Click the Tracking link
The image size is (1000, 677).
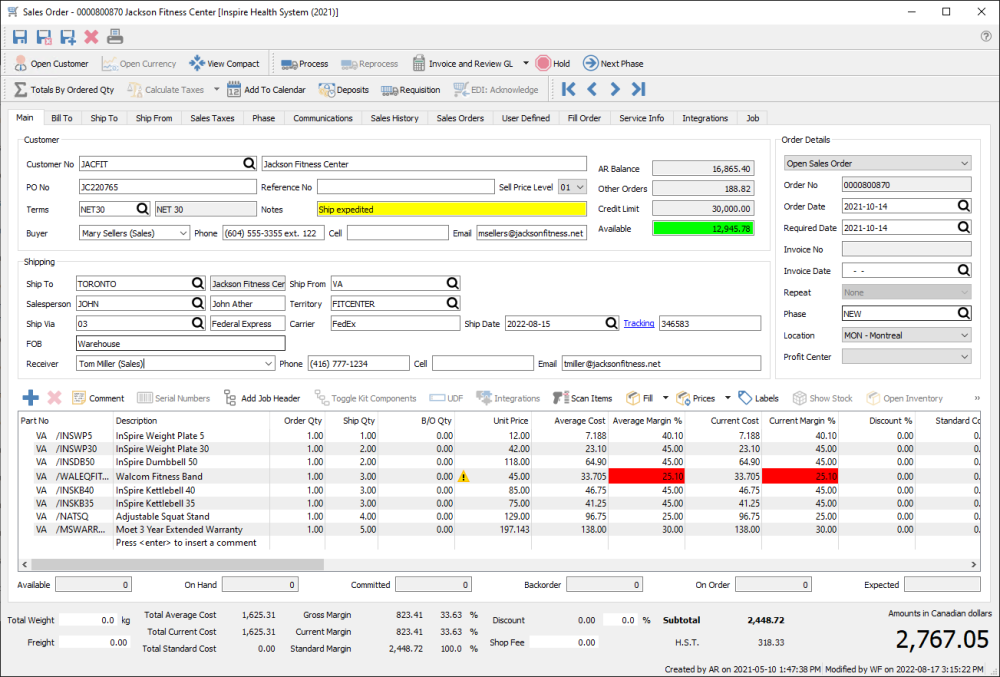pyautogui.click(x=639, y=323)
